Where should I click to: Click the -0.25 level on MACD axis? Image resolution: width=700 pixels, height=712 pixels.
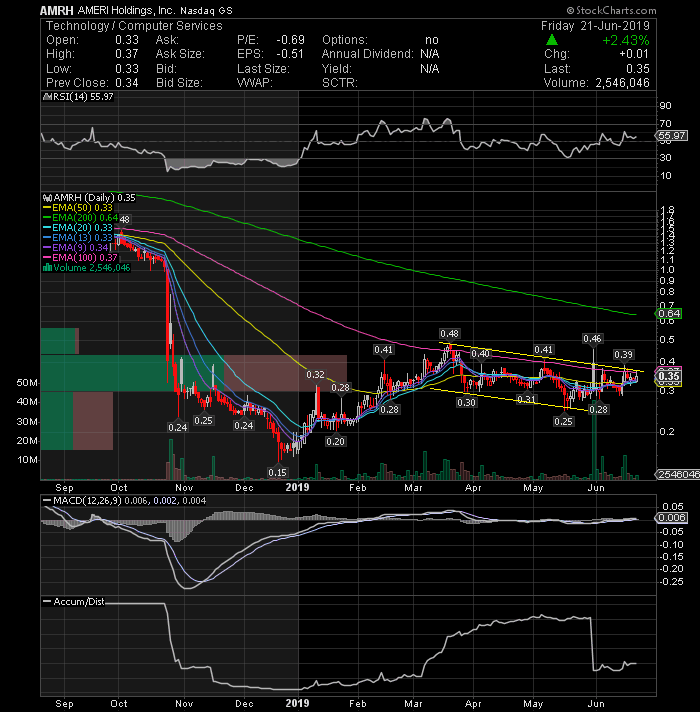pyautogui.click(x=671, y=582)
